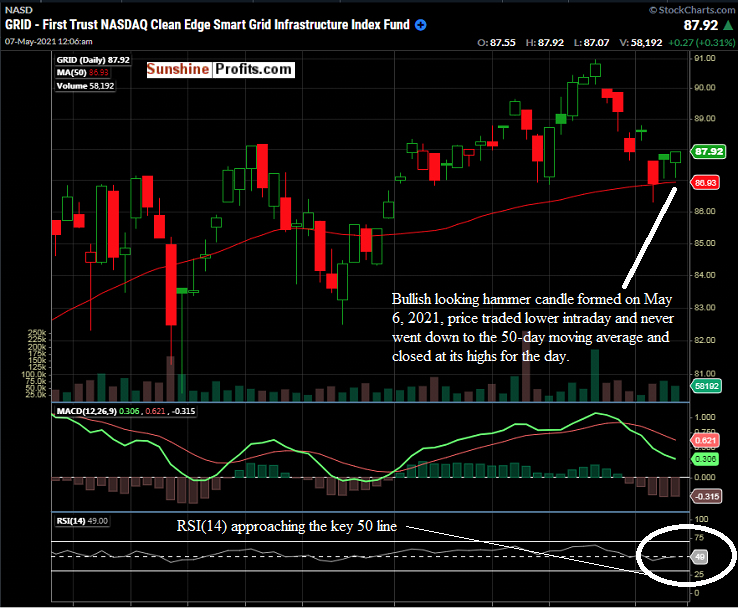Click the open price O: 87.55

(x=497, y=42)
